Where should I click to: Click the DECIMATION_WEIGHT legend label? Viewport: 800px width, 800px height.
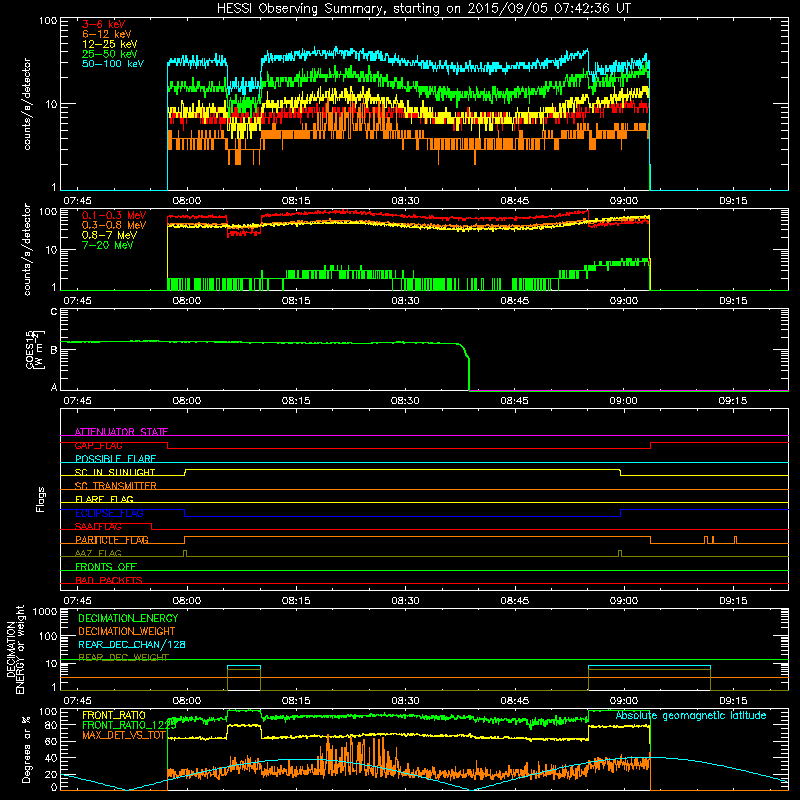click(127, 631)
